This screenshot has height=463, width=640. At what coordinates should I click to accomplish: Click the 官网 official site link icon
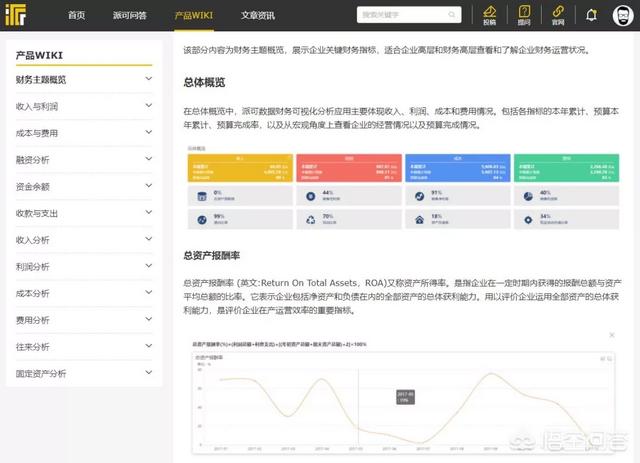557,15
